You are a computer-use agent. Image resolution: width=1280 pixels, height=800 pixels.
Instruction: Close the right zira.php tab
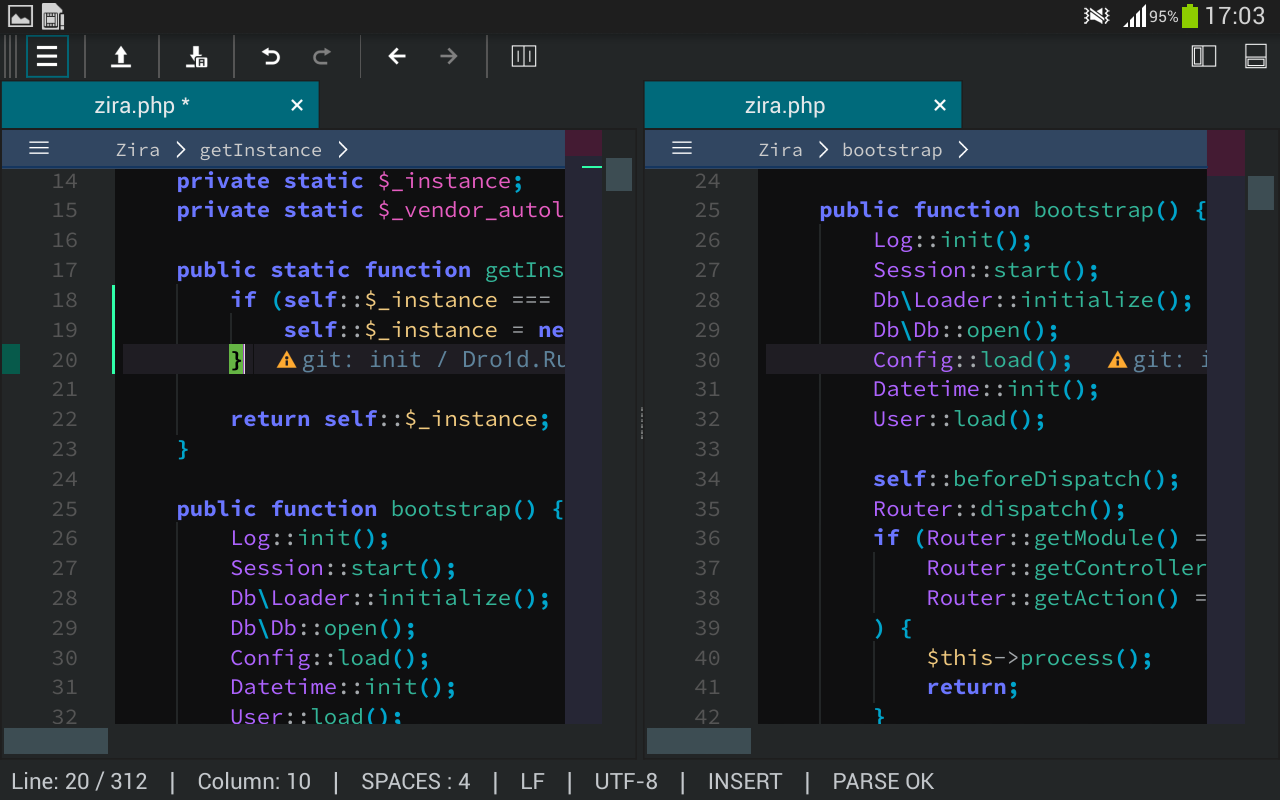click(939, 106)
